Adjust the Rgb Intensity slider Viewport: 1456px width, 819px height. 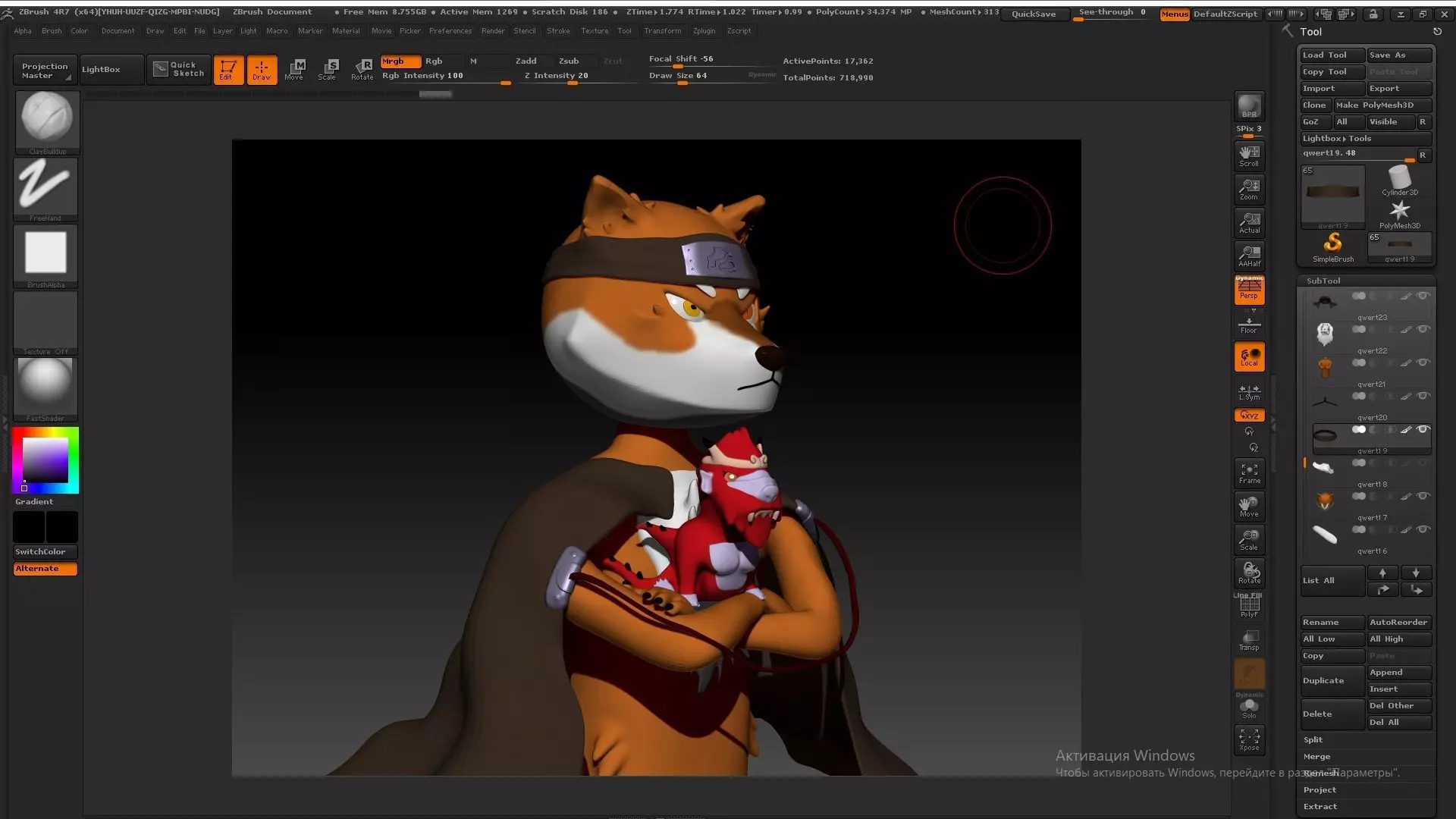tap(445, 76)
